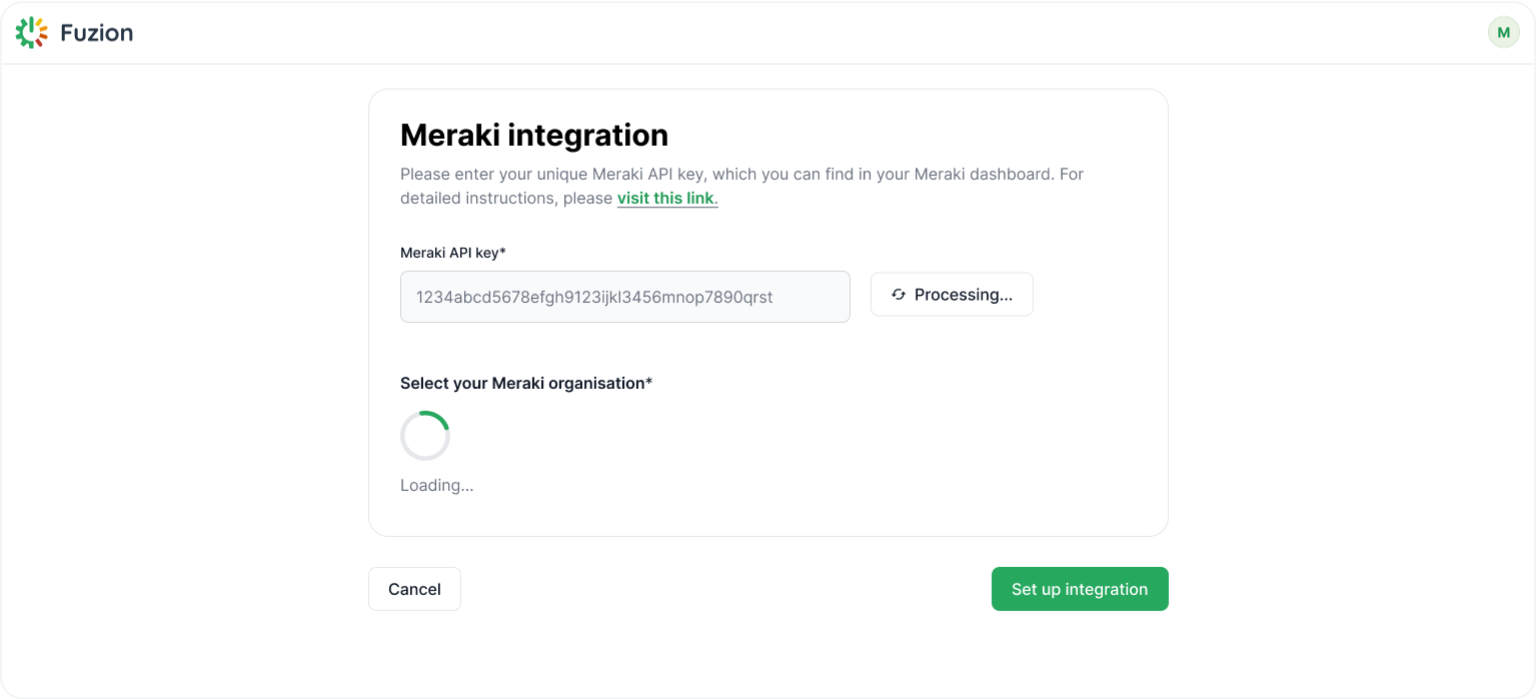This screenshot has height=699, width=1536.
Task: Click the placeholder key text 1234abcd5678efgh…
Action: (x=594, y=297)
